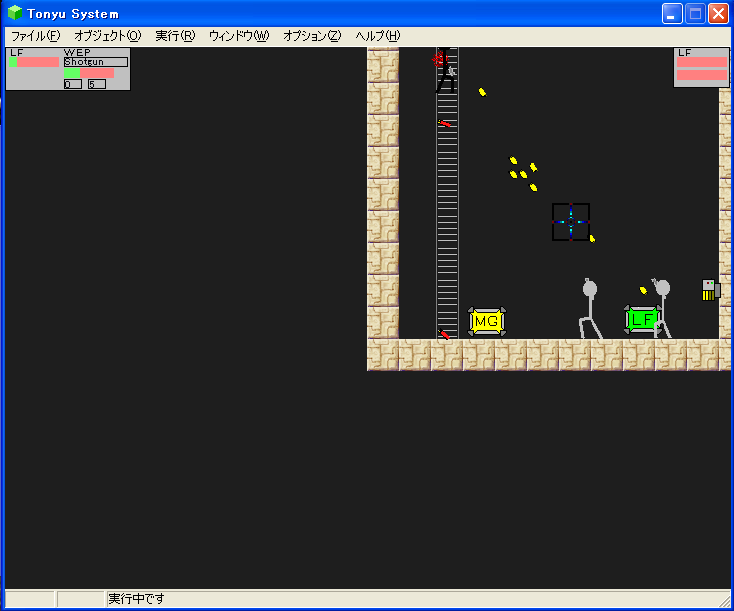Click the 実行中です status bar text
The width and height of the screenshot is (734, 611).
click(136, 598)
